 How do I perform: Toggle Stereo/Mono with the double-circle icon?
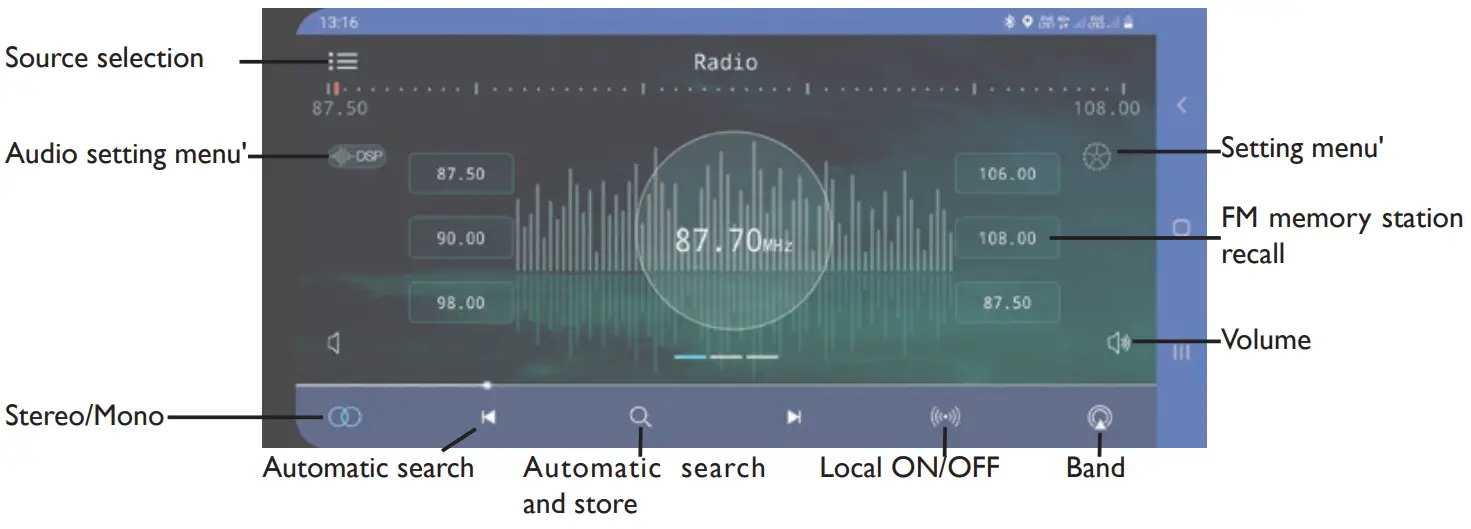tap(345, 417)
